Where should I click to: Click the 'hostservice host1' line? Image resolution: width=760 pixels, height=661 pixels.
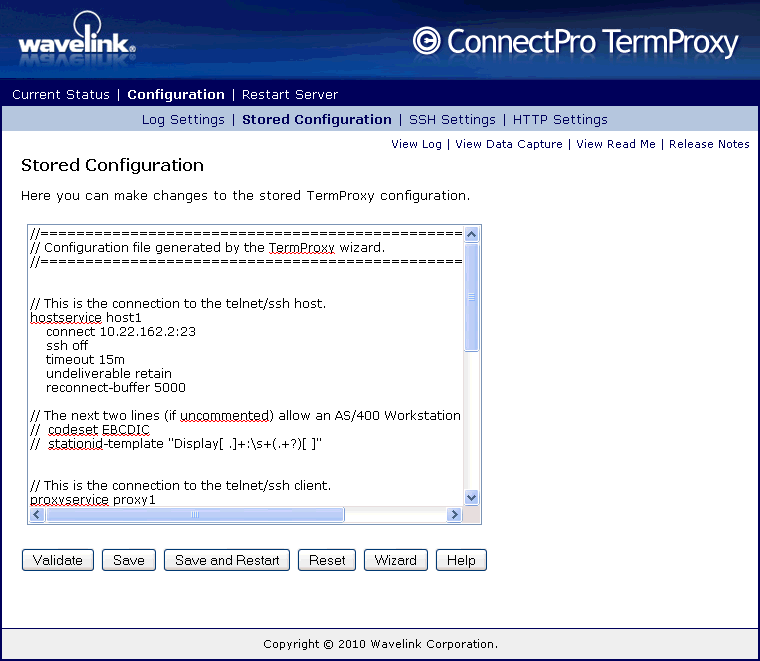click(x=86, y=317)
